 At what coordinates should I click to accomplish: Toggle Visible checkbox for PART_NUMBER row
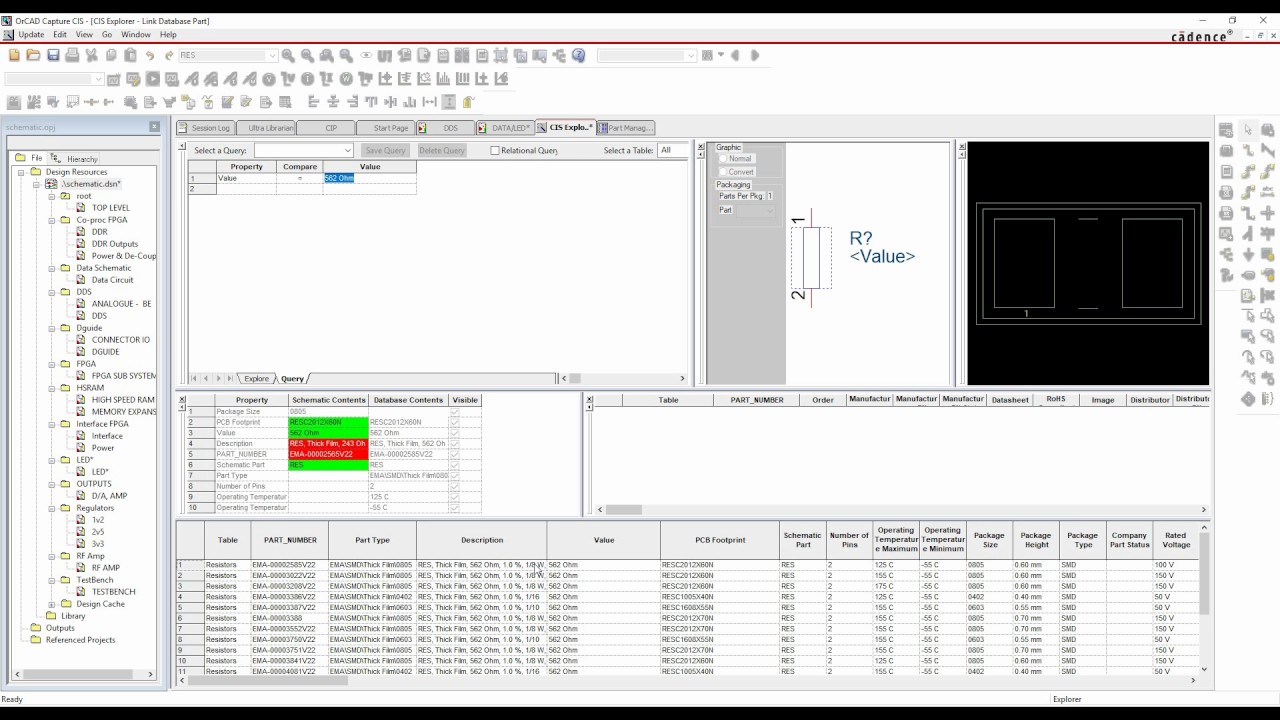pyautogui.click(x=455, y=454)
